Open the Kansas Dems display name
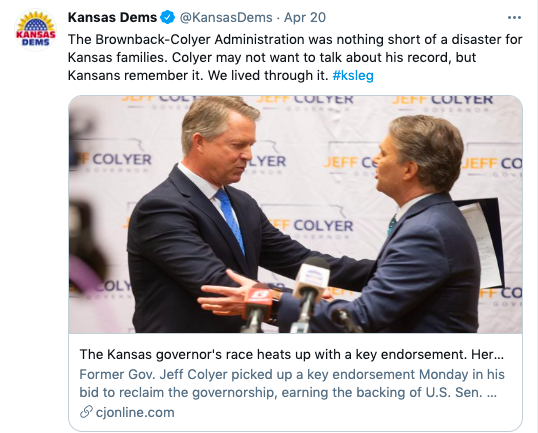 (x=112, y=17)
